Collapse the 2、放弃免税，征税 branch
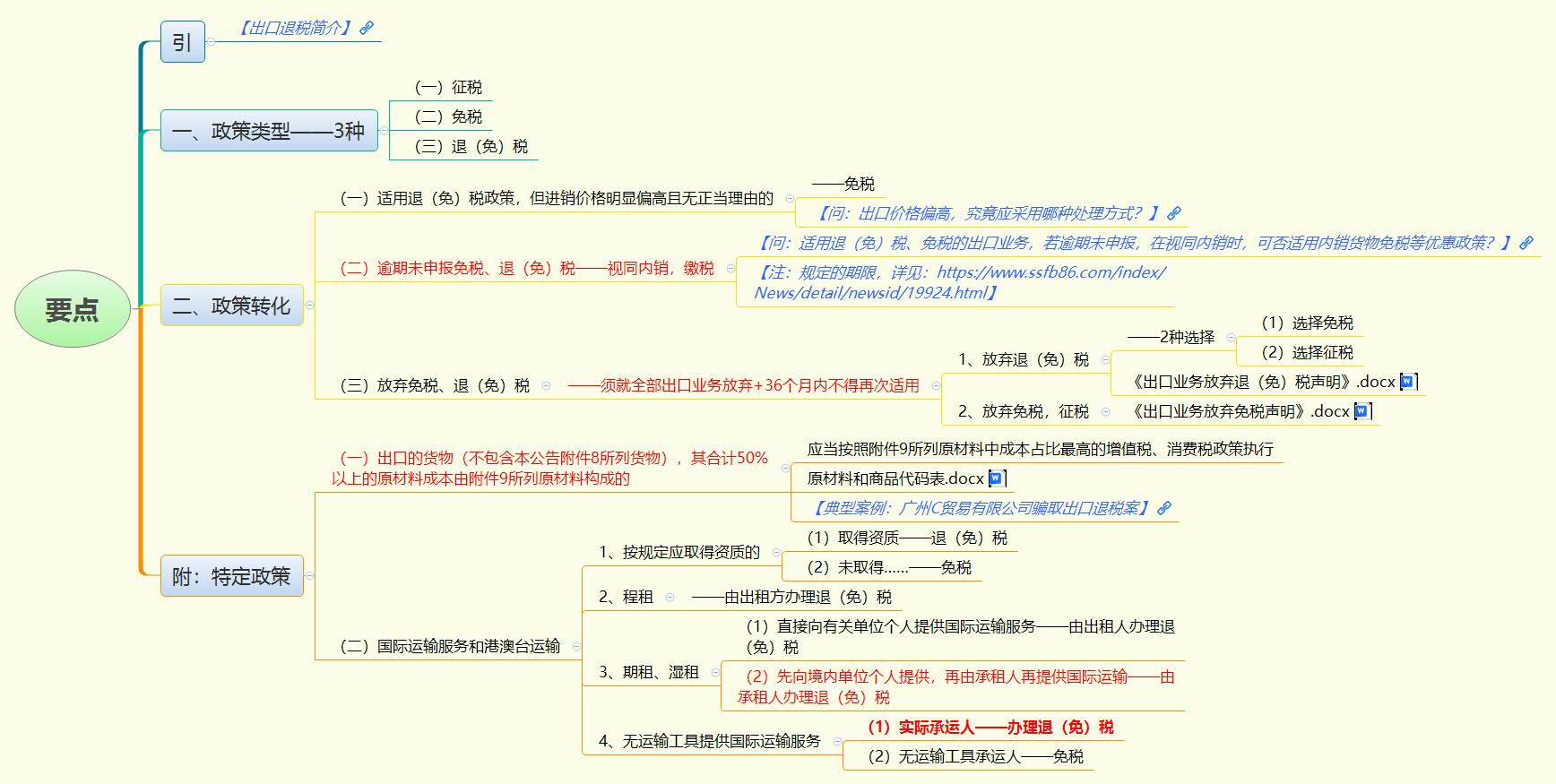 point(1105,411)
